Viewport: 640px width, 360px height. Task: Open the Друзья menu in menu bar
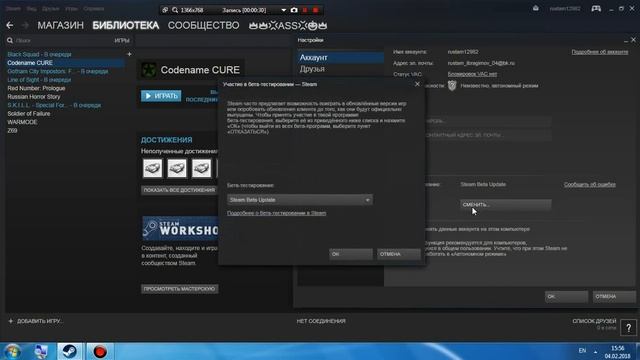pyautogui.click(x=51, y=9)
